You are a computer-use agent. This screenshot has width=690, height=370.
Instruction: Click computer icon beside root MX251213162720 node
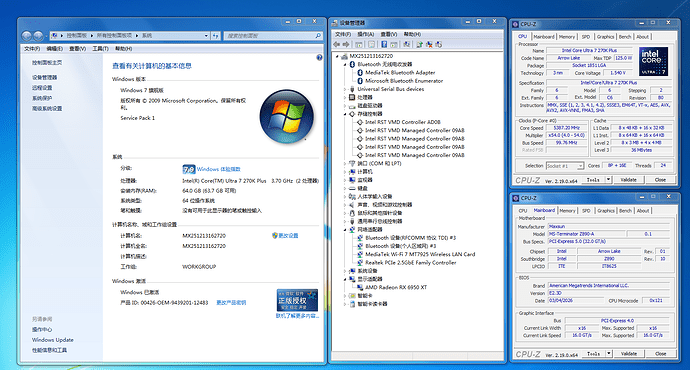point(345,56)
